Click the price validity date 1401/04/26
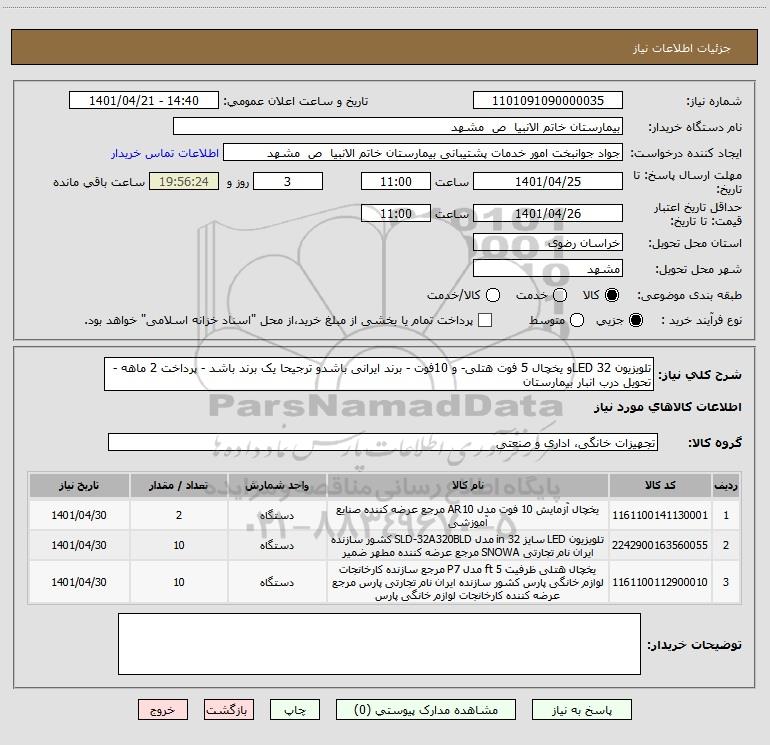Viewport: 770px width, 745px height. point(548,213)
